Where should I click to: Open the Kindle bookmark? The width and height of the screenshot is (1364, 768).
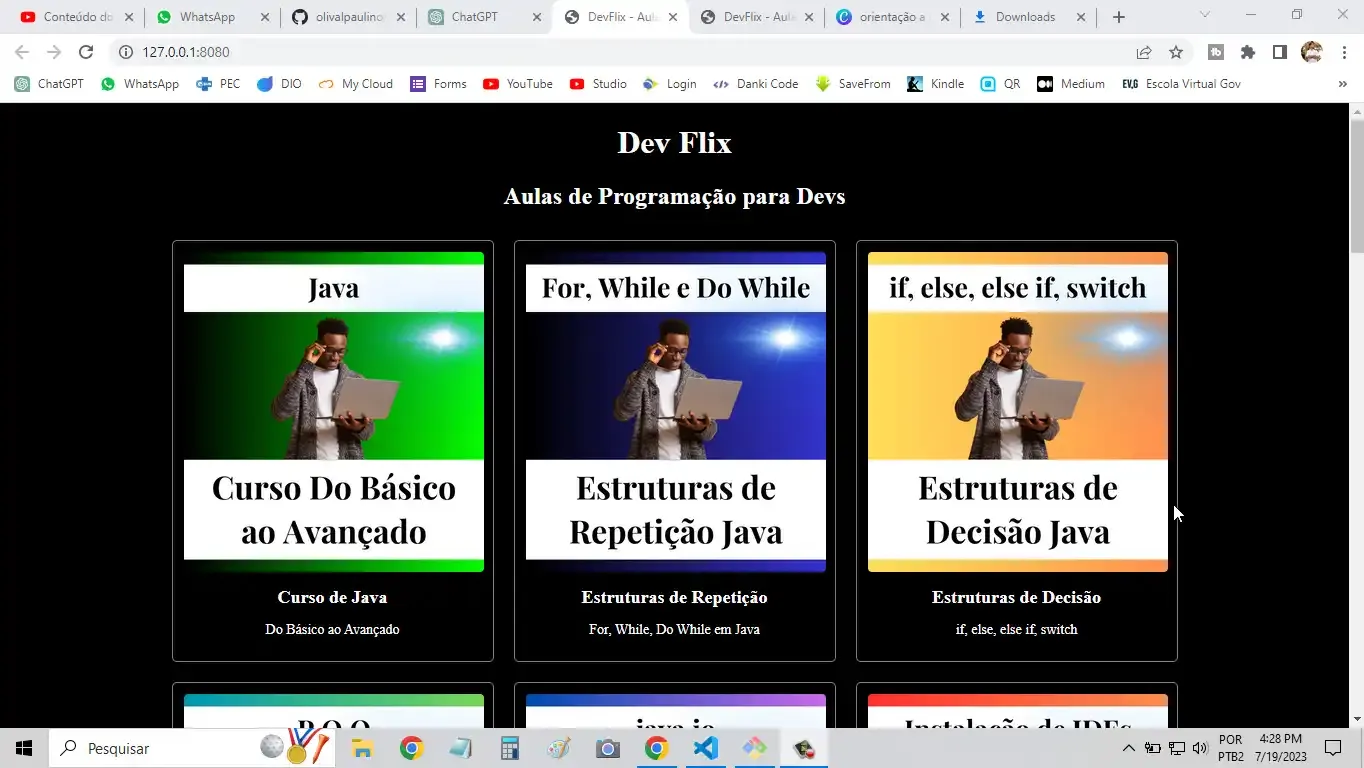pos(936,84)
